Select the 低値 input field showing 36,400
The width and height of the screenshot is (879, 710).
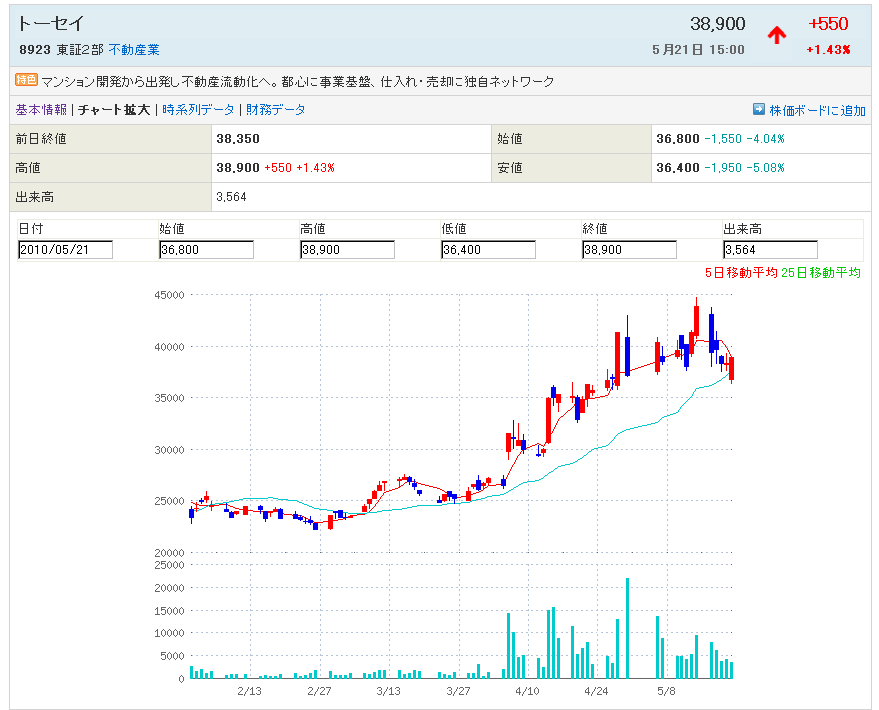(488, 250)
